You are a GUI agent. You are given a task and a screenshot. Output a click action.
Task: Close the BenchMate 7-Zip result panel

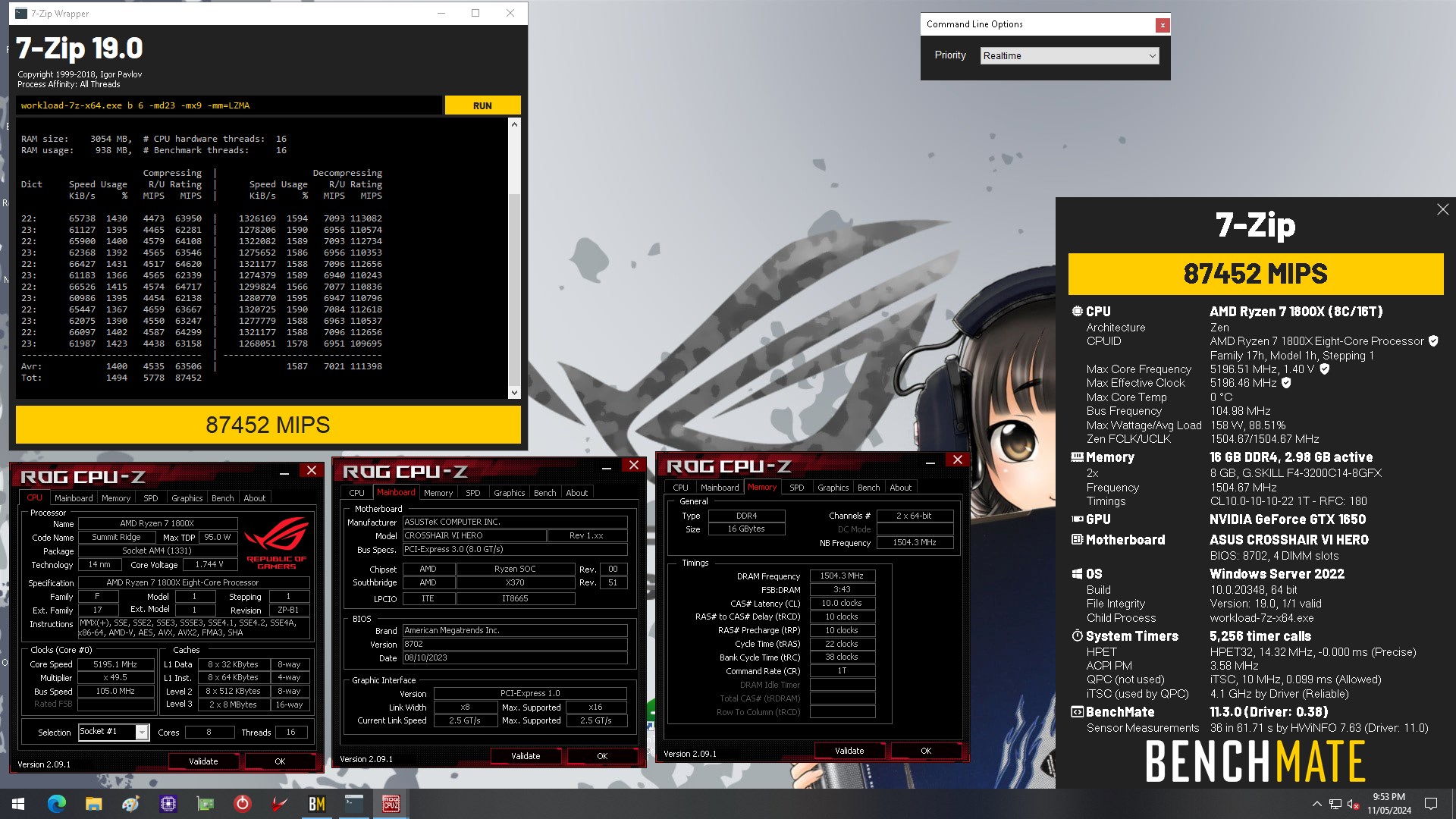(x=1442, y=209)
